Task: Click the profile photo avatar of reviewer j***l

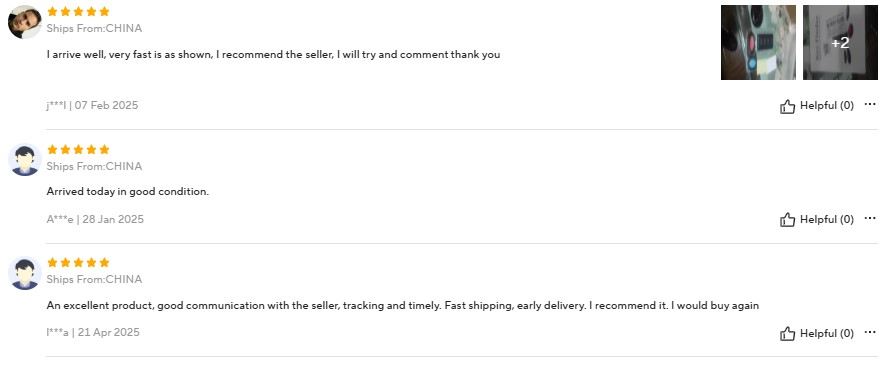Action: (x=25, y=22)
